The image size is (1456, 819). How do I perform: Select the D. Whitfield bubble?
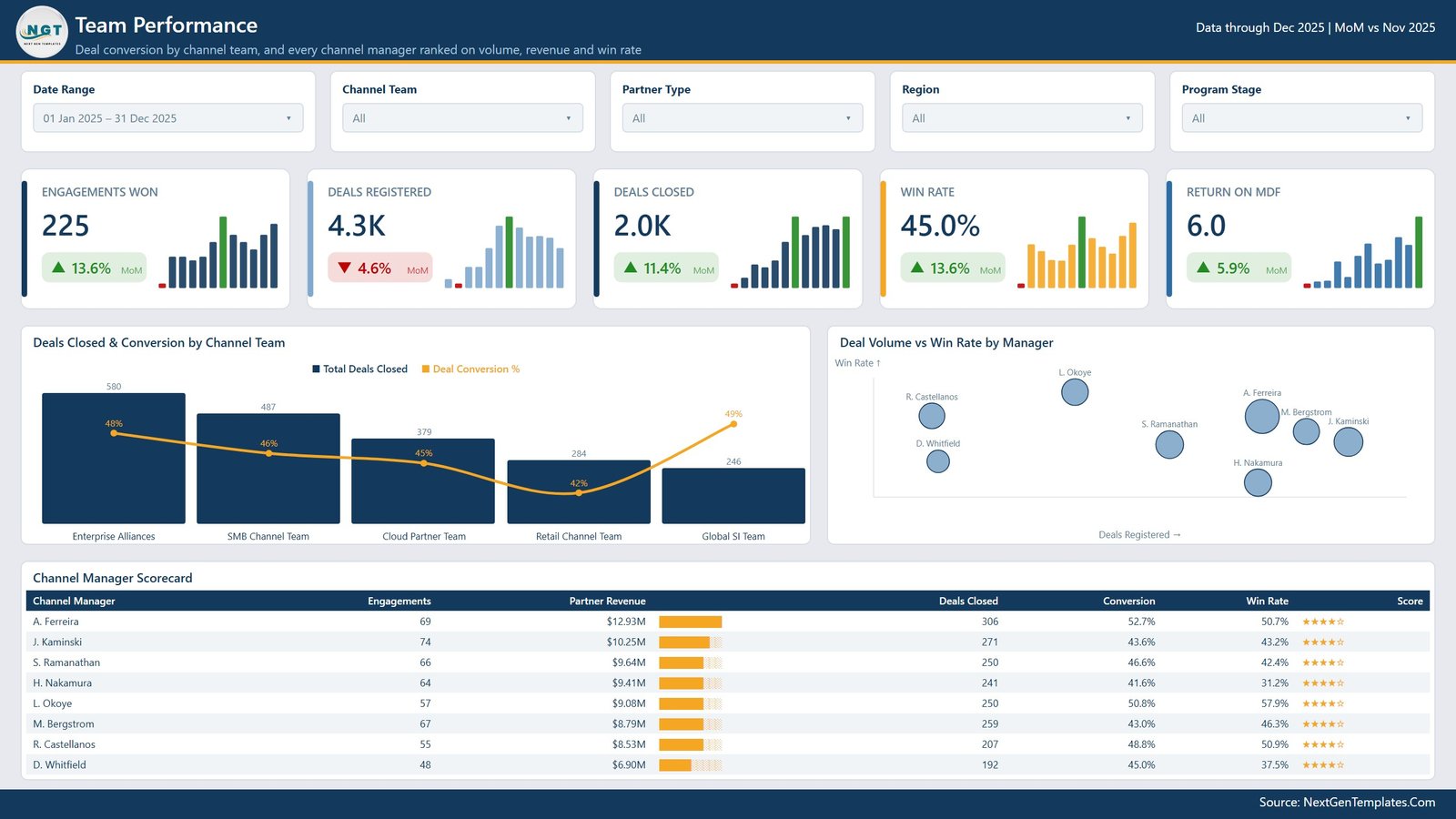click(x=938, y=461)
